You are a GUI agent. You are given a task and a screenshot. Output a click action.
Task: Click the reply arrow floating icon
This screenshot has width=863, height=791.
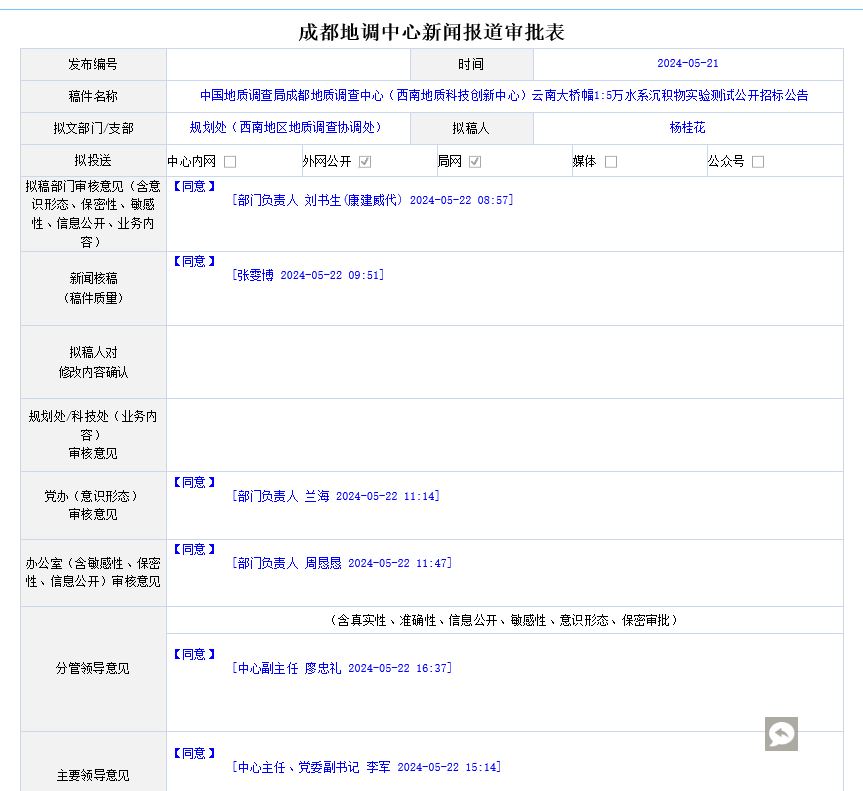pyautogui.click(x=781, y=733)
